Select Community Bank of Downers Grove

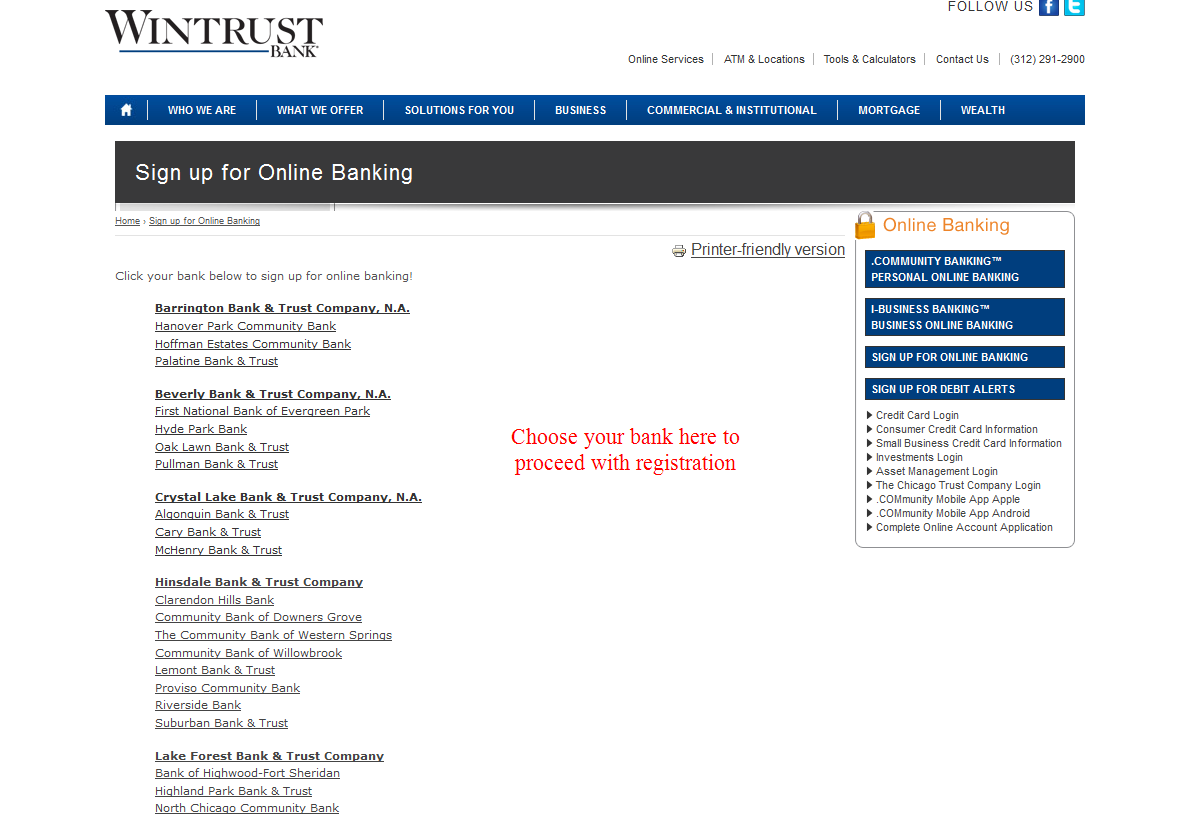point(258,617)
